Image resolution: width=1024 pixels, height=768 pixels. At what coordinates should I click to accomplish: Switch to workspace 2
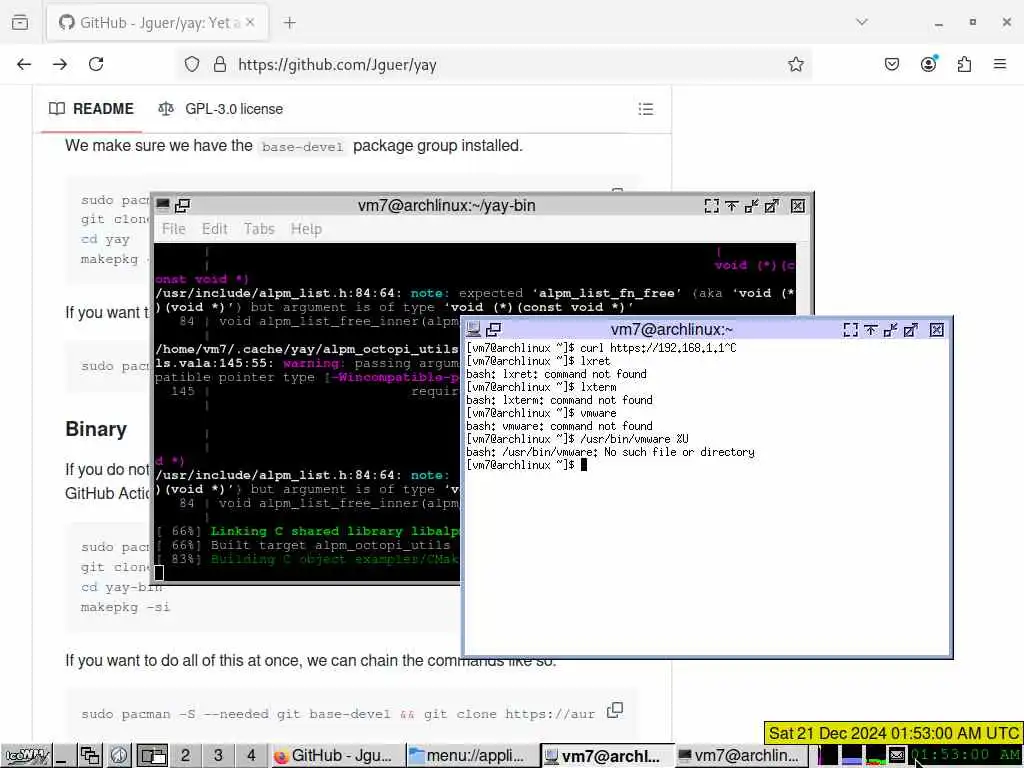(x=185, y=756)
